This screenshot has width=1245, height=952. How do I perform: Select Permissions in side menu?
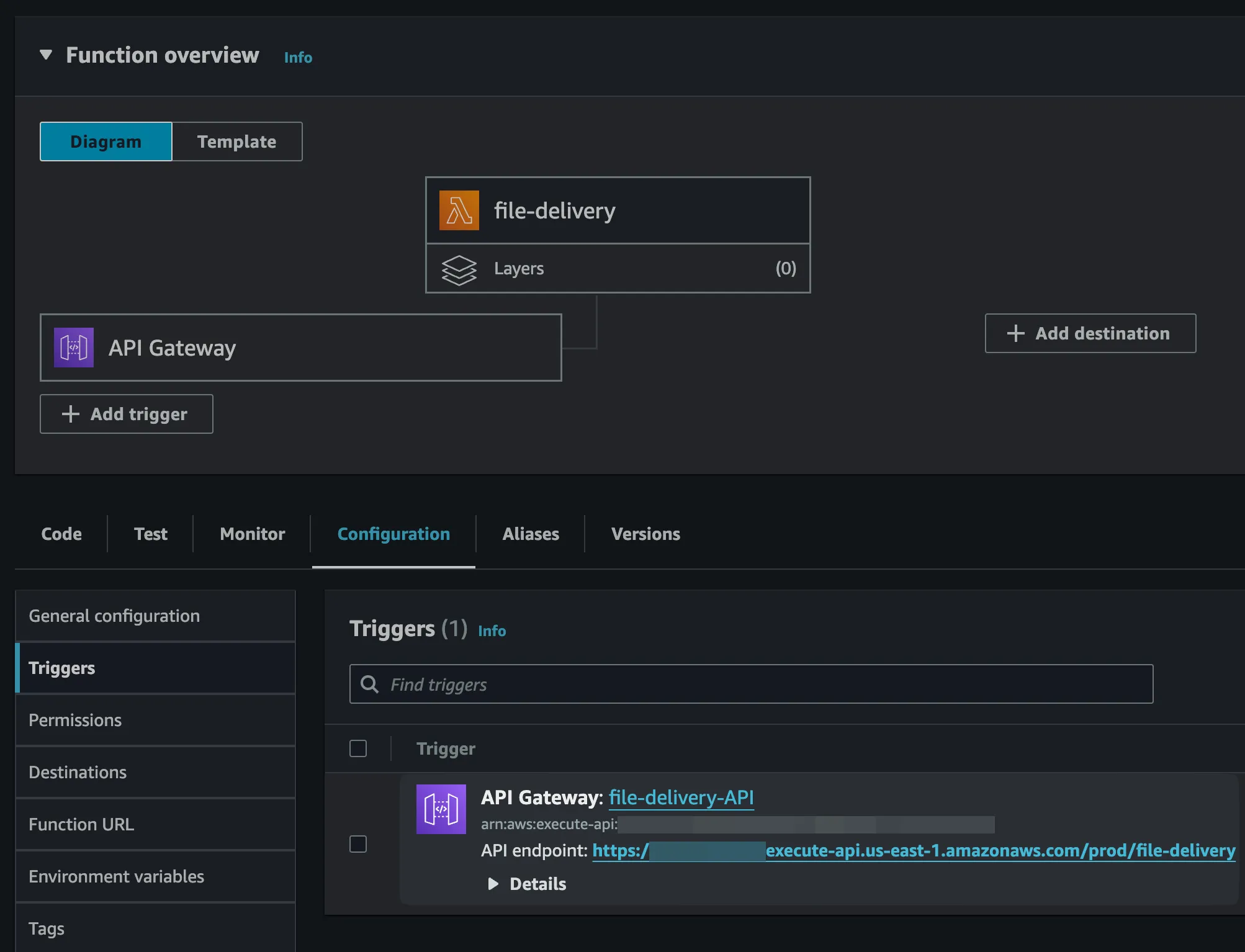click(x=155, y=720)
